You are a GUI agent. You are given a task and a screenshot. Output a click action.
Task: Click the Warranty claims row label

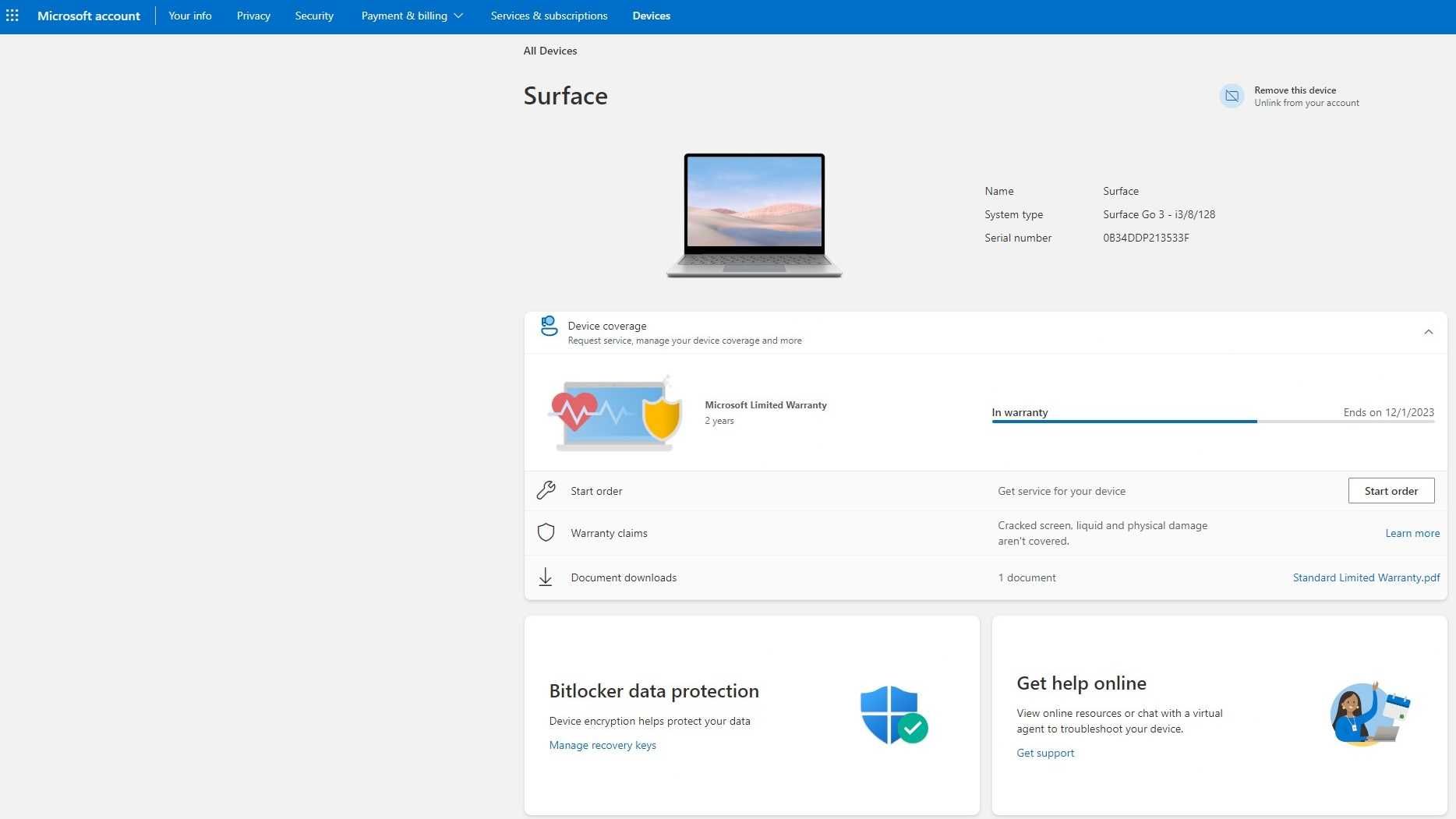pyautogui.click(x=609, y=533)
